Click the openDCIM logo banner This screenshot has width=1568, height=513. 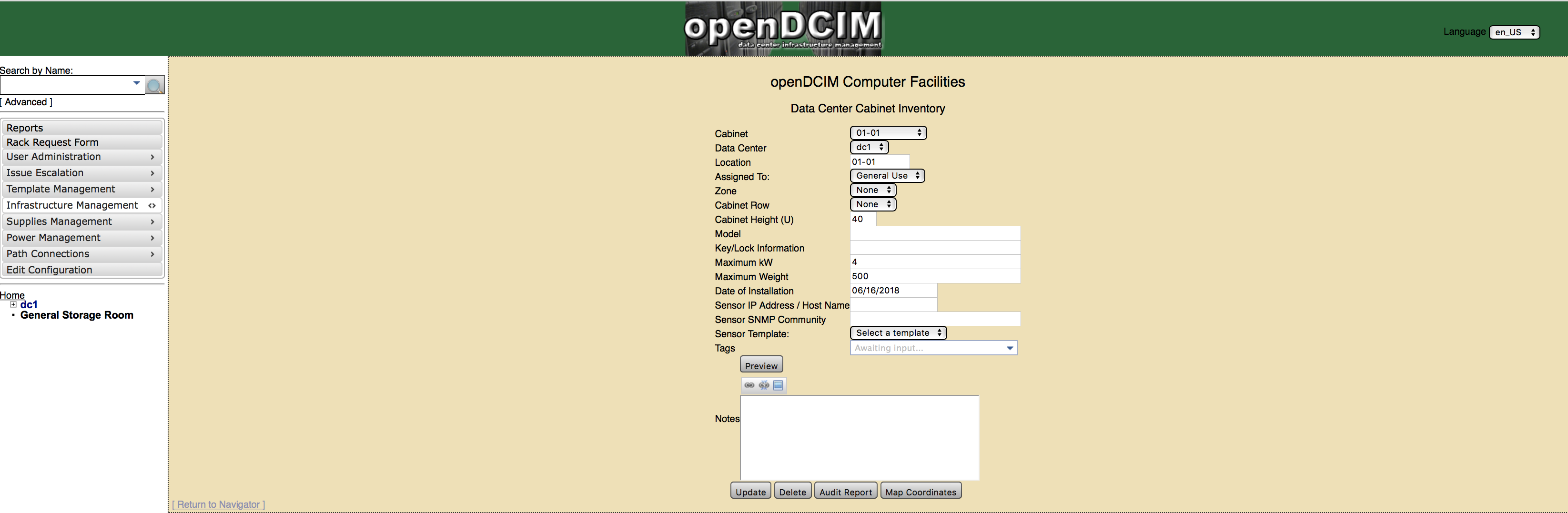click(x=783, y=28)
